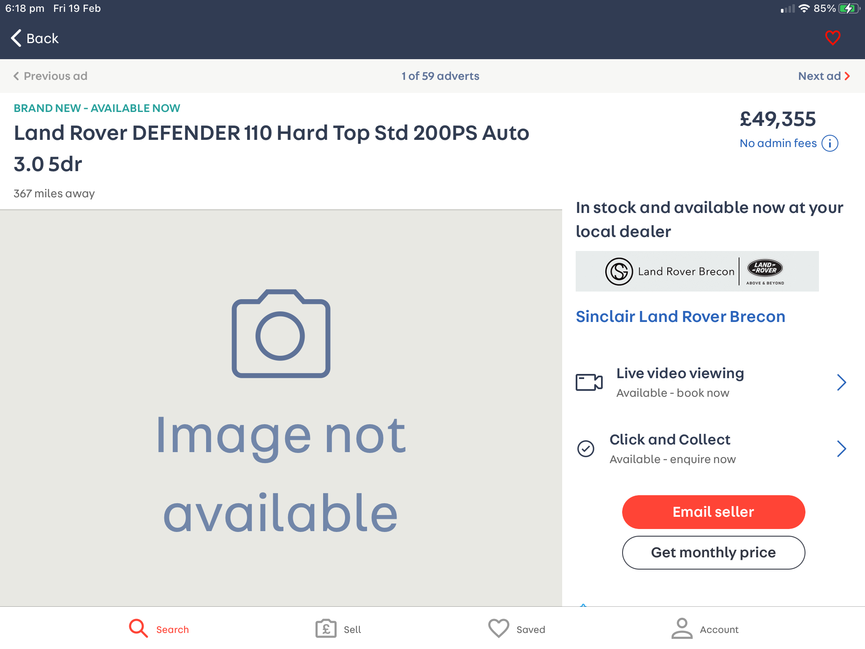Open the No admin fees info icon
The height and width of the screenshot is (649, 865).
tap(830, 143)
